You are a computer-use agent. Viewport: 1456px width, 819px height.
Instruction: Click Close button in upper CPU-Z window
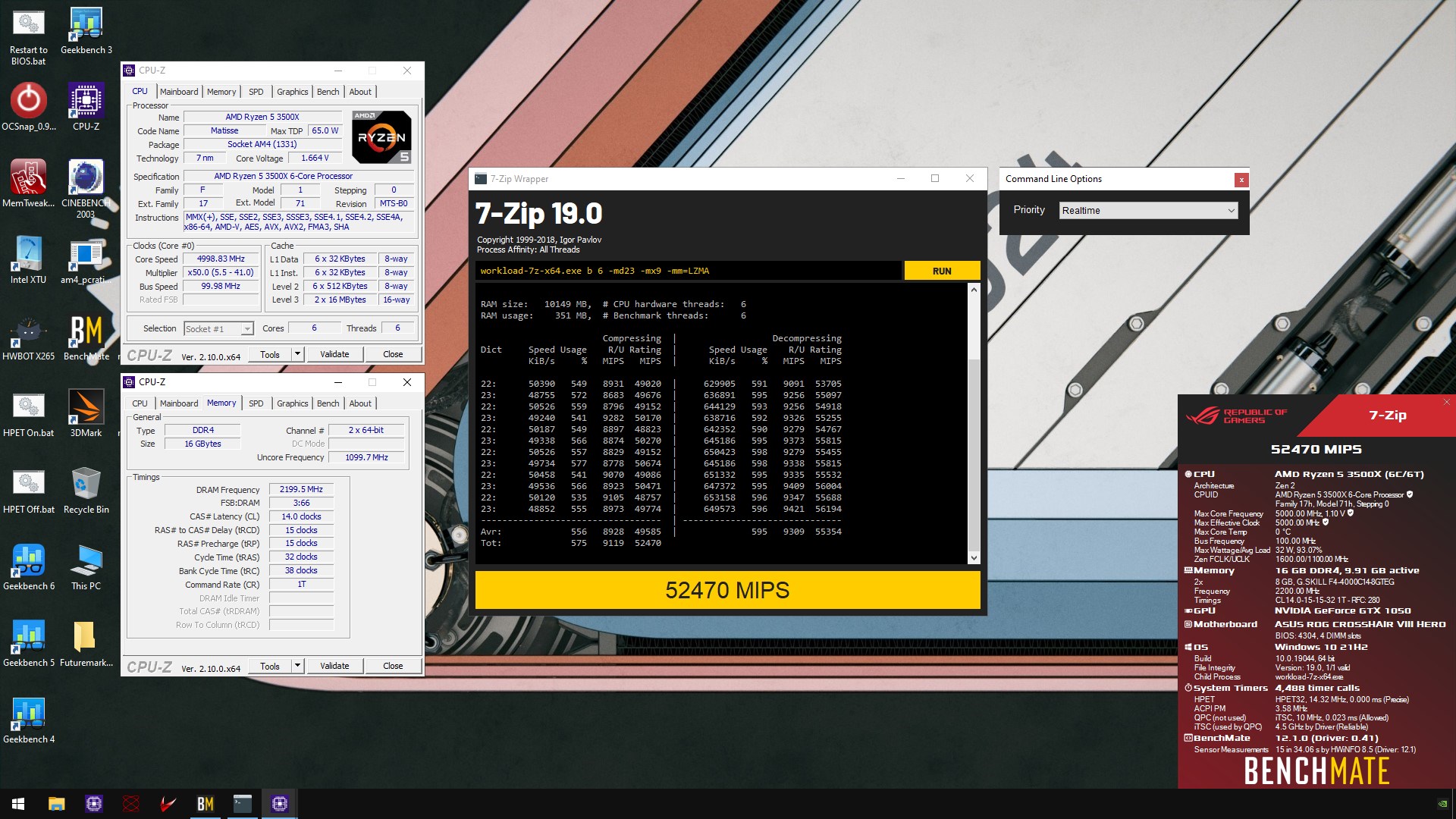point(393,354)
